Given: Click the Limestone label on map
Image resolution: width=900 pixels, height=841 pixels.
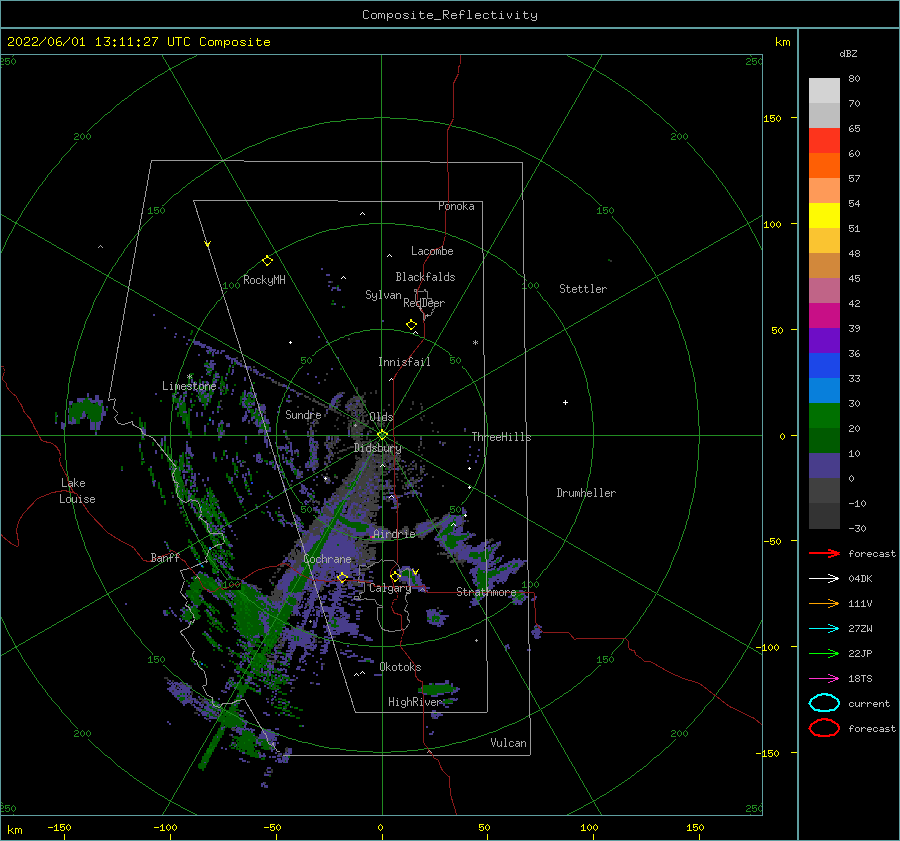Looking at the screenshot, I should [189, 386].
